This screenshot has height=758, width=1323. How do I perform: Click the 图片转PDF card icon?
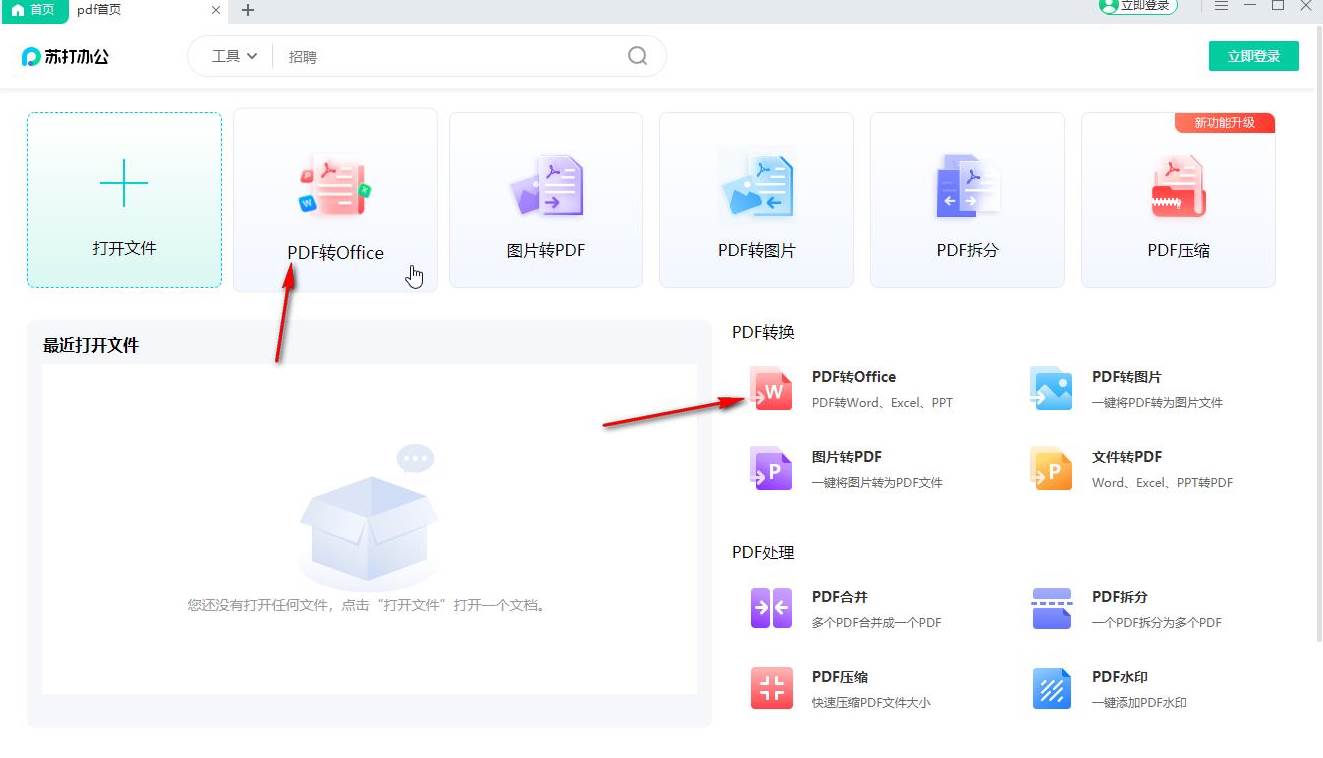point(546,186)
